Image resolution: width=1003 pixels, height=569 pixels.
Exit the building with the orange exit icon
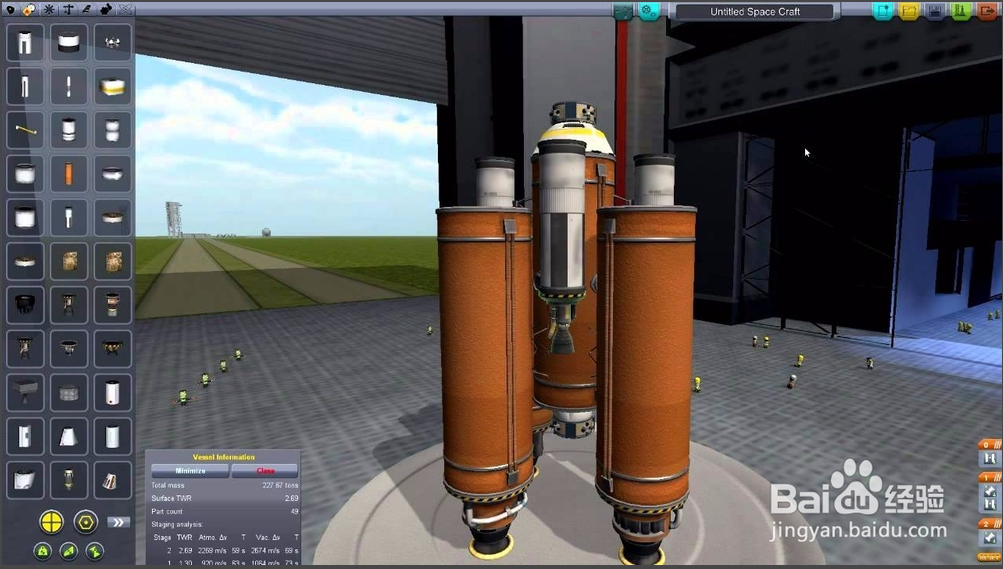[987, 11]
